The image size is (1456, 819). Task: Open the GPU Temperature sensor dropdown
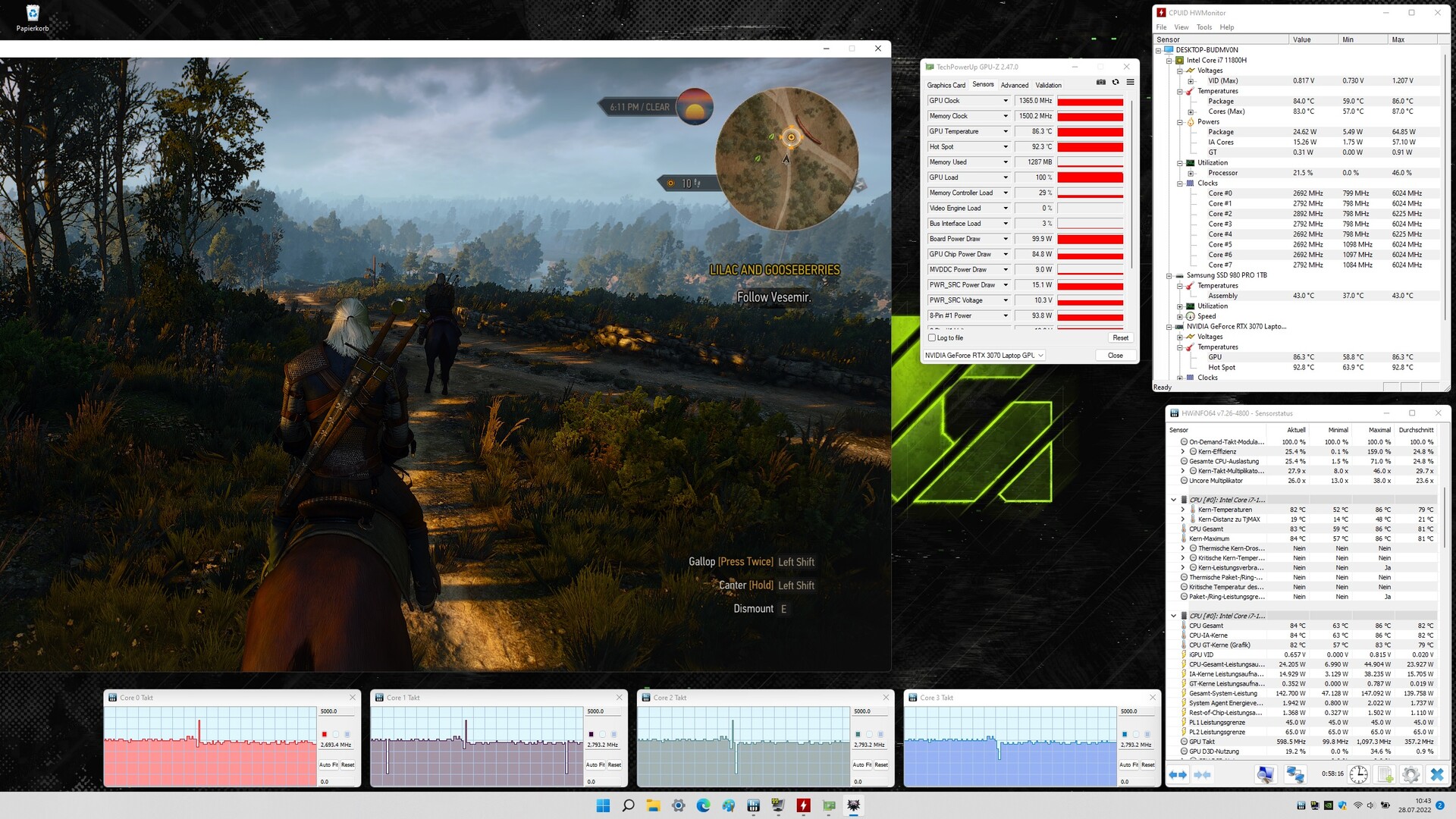[1006, 131]
